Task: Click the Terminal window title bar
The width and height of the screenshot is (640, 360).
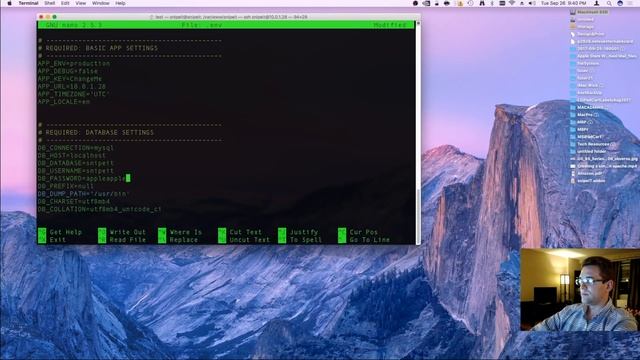Action: (229, 17)
